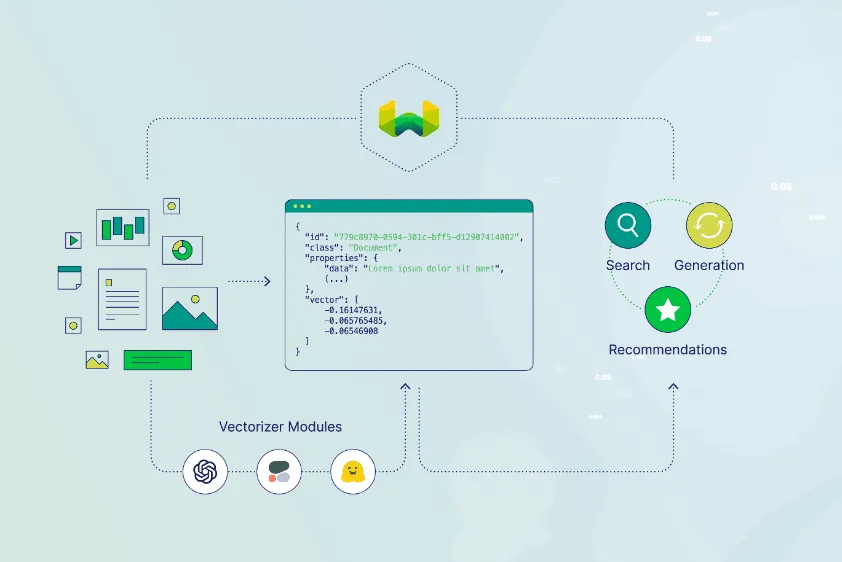Select the Recommendations star icon
The image size is (842, 562).
click(x=667, y=310)
